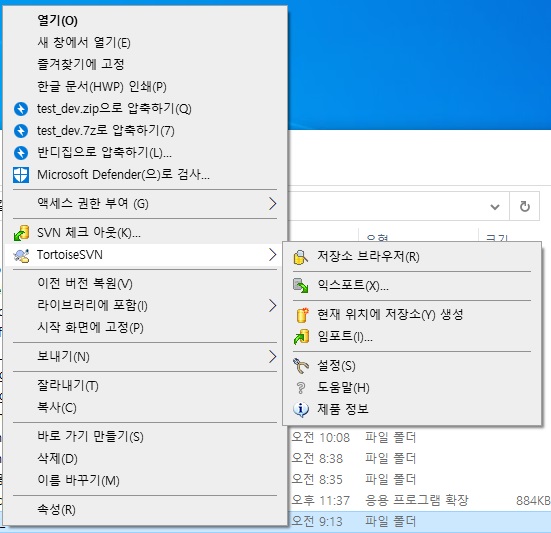Image resolution: width=551 pixels, height=533 pixels.
Task: Open 속성(R) properties
Action: pos(145,509)
